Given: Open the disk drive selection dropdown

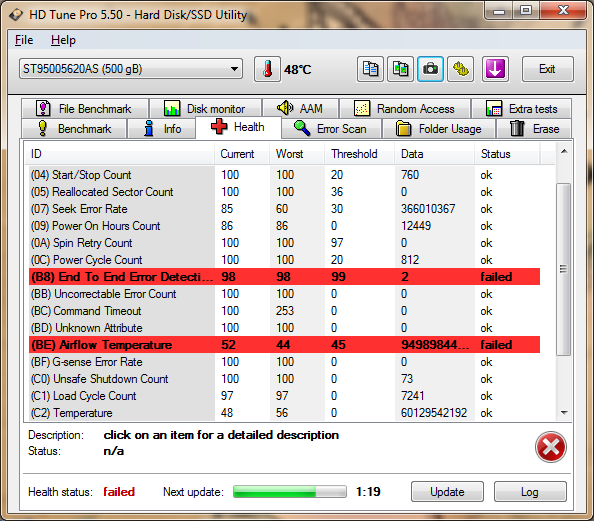Looking at the screenshot, I should coord(131,69).
